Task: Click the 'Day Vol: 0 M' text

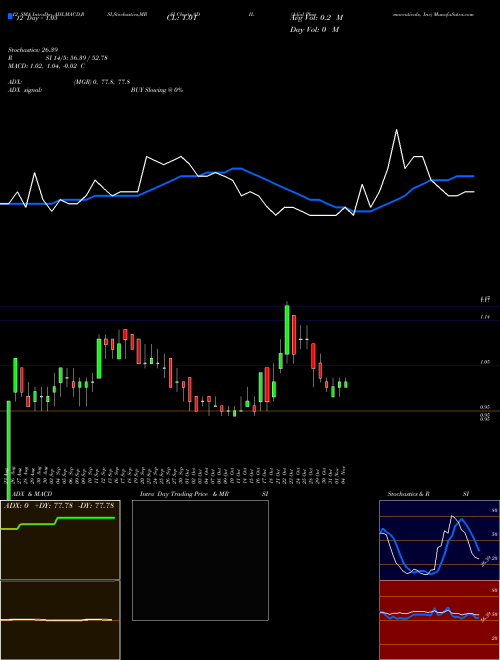Action: 314,29
